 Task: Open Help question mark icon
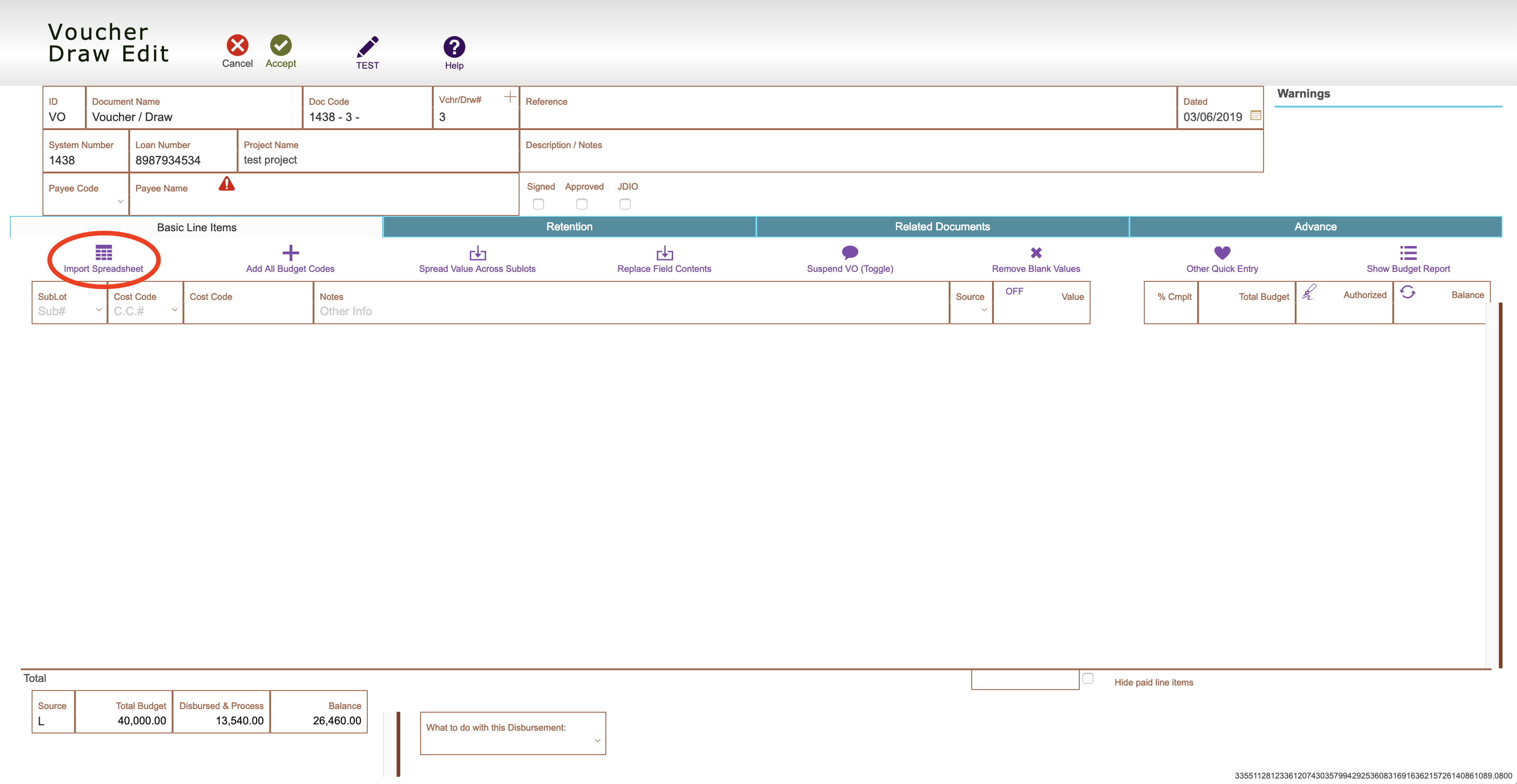(454, 47)
